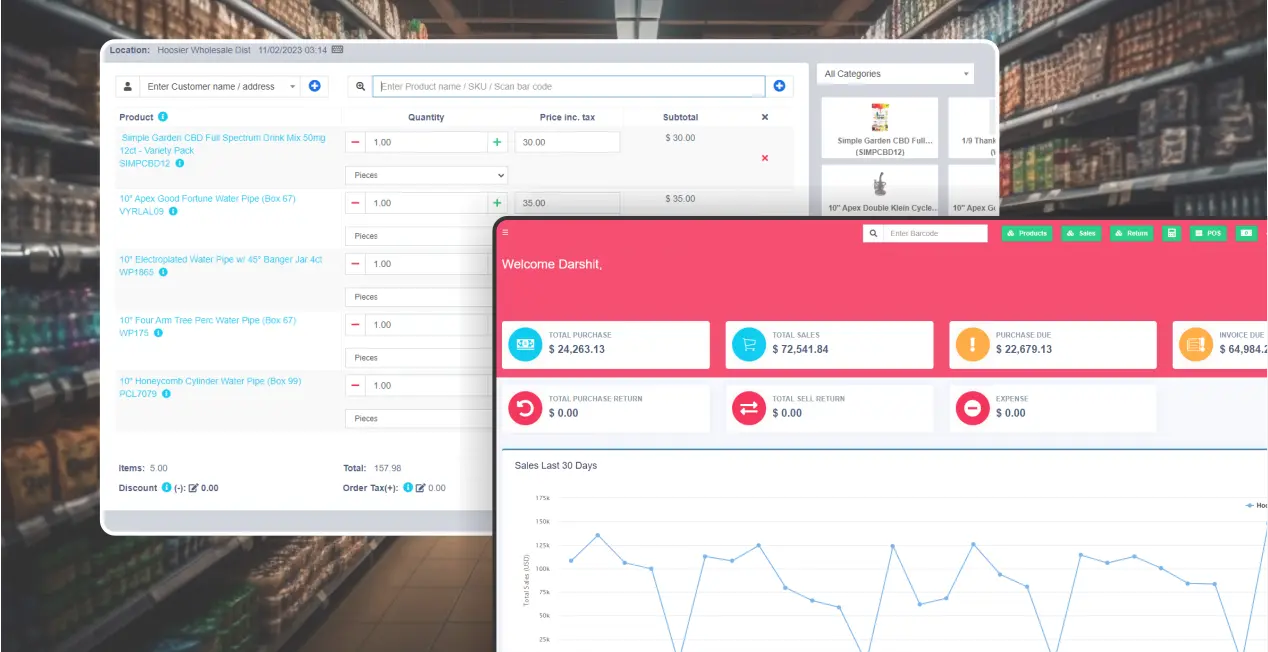
Task: Remove Simple Garden CBD row with red X
Action: coord(765,158)
